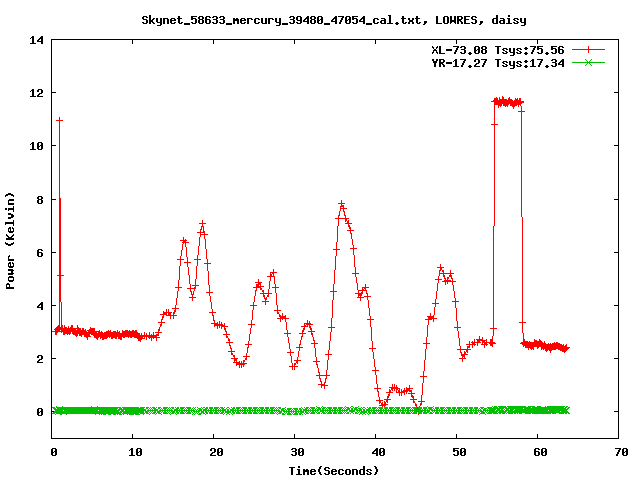Click the plot title 'Skynet_58633_mercury_39480_47054_cal.txt, LOWRES, daisy'
Screen dimensions: 640x480
point(334,20)
